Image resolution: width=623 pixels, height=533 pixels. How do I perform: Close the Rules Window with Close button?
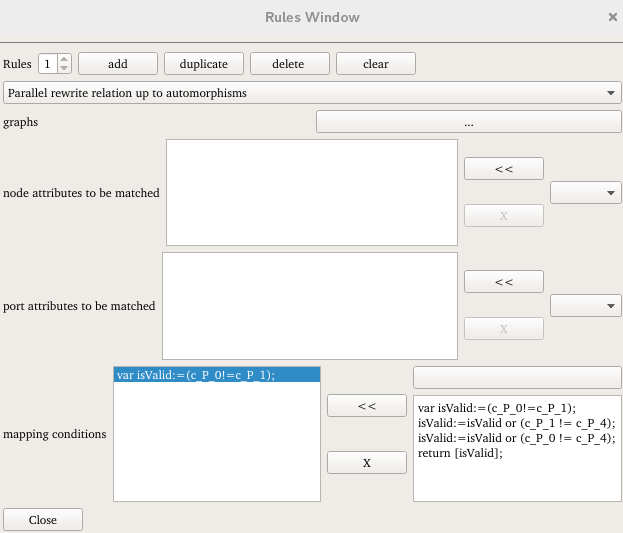[x=43, y=520]
